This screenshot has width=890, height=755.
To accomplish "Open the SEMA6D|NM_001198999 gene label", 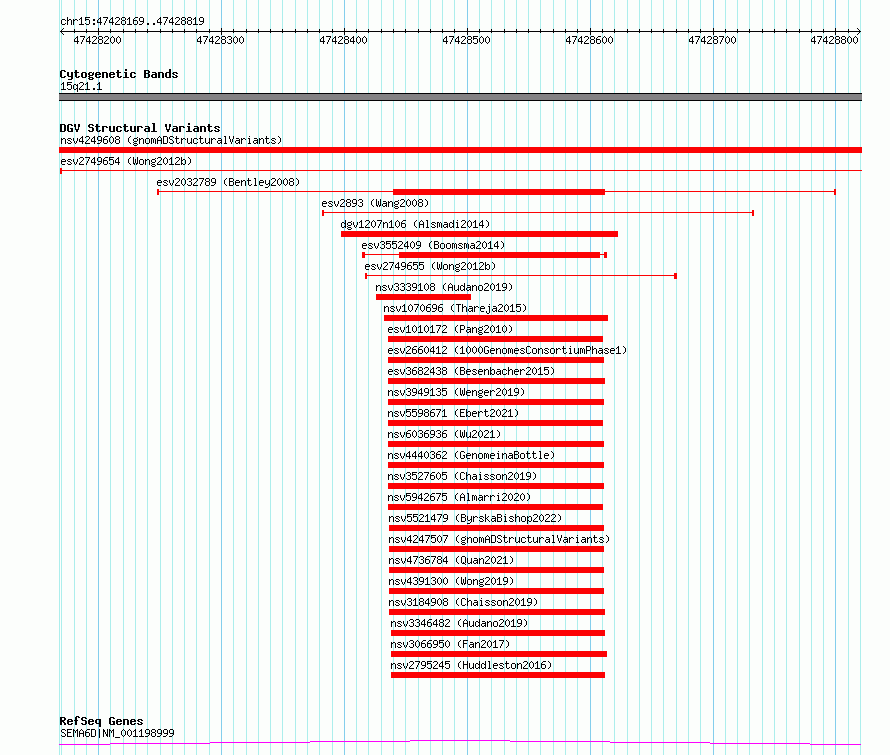I will [117, 733].
